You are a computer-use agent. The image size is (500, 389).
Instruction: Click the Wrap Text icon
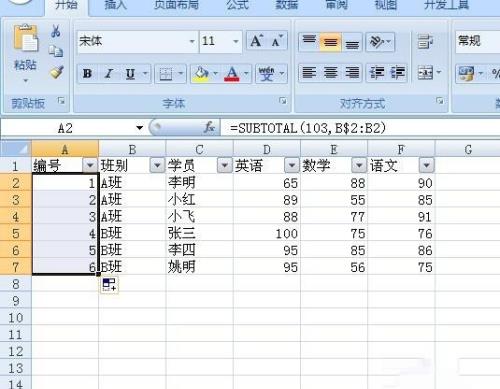[x=425, y=41]
